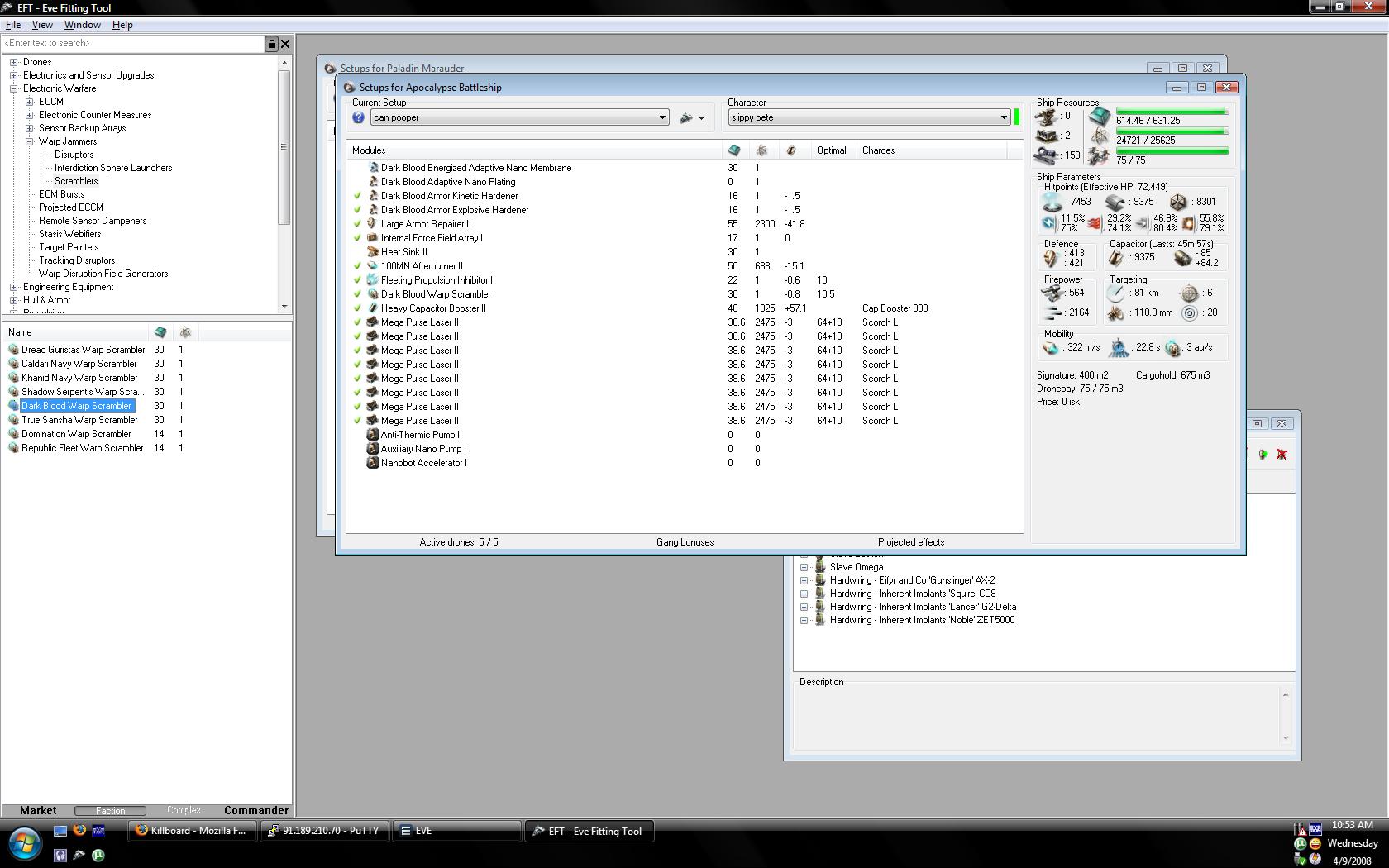
Task: Click the Fleeting Propulsion Inhibitor I icon
Action: [373, 280]
